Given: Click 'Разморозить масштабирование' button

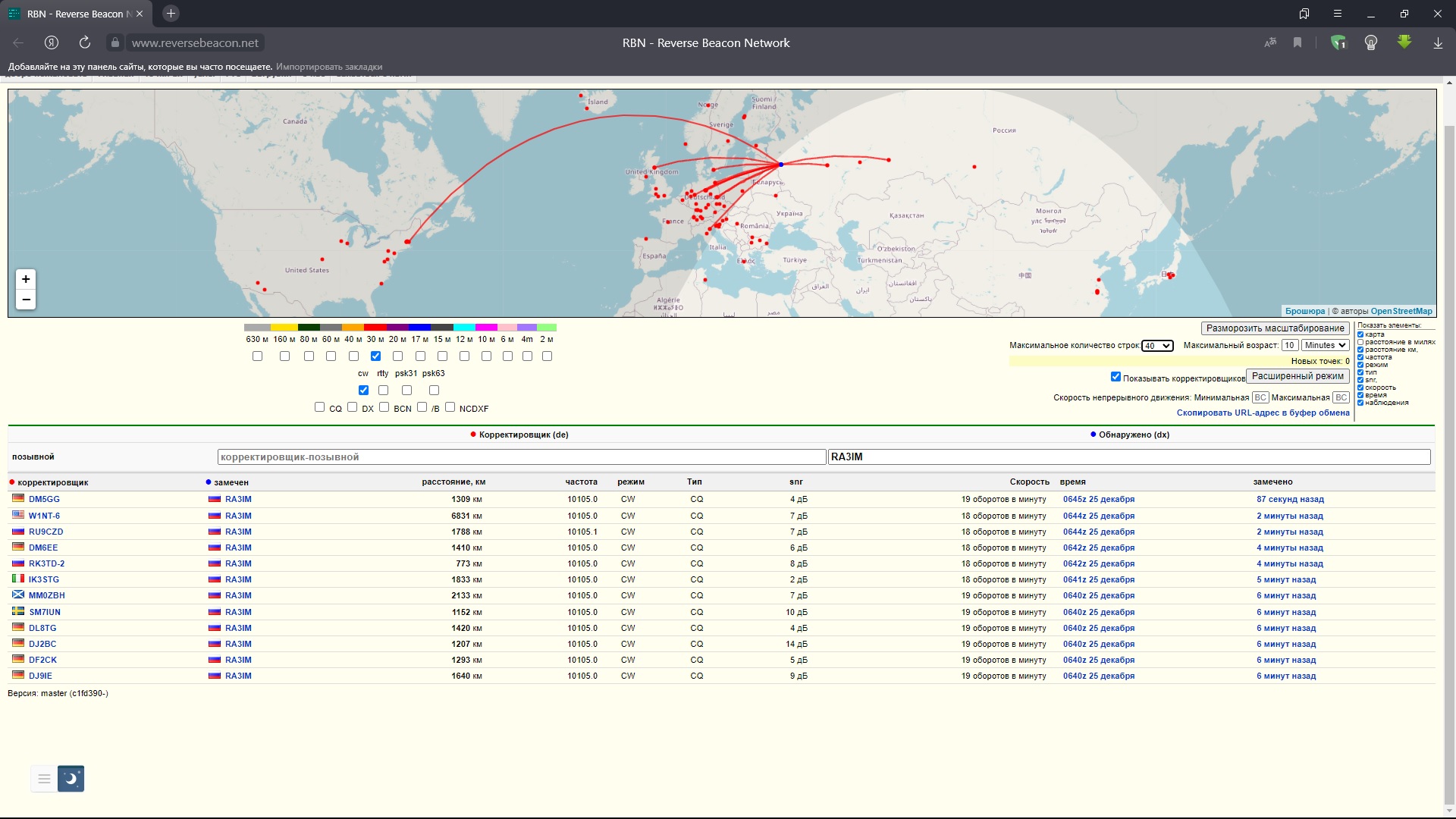Looking at the screenshot, I should pos(1275,328).
